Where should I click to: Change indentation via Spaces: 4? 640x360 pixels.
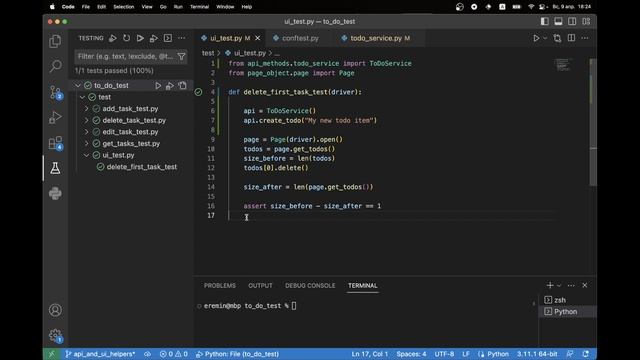point(411,354)
